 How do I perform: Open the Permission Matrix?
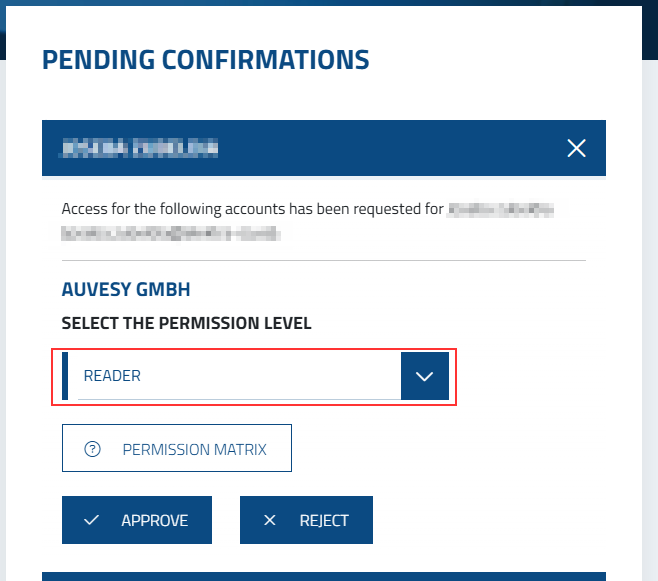(x=177, y=449)
